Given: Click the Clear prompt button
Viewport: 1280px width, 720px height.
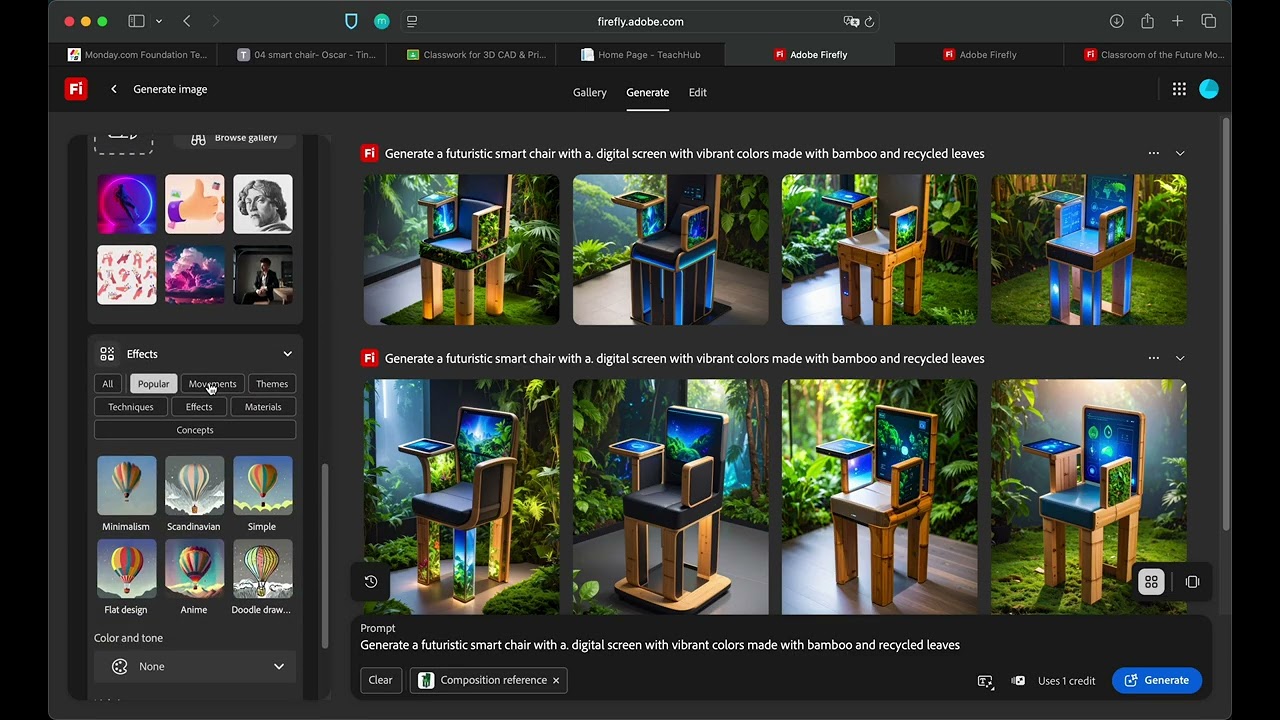Looking at the screenshot, I should (x=381, y=680).
